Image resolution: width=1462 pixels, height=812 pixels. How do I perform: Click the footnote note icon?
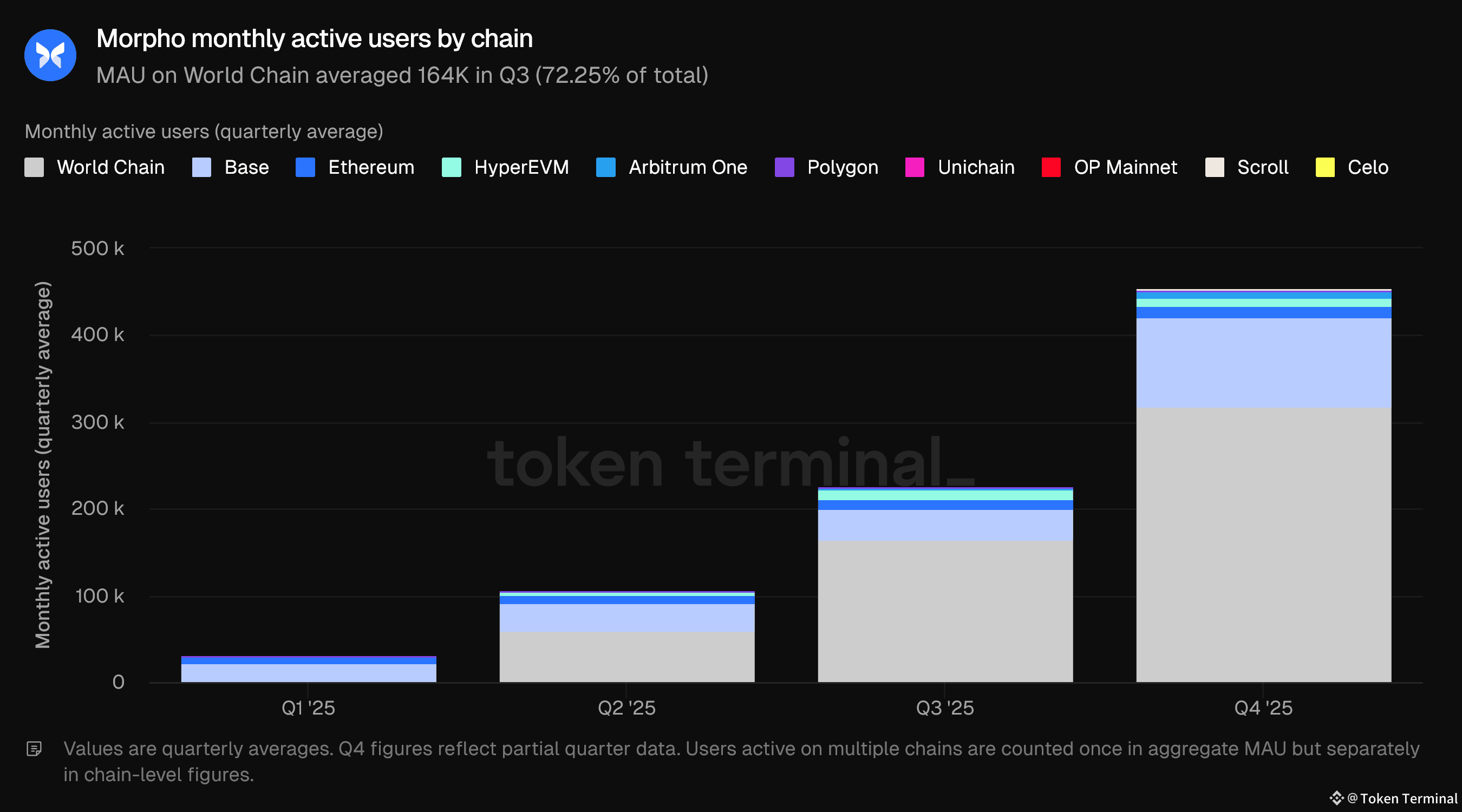(x=34, y=749)
